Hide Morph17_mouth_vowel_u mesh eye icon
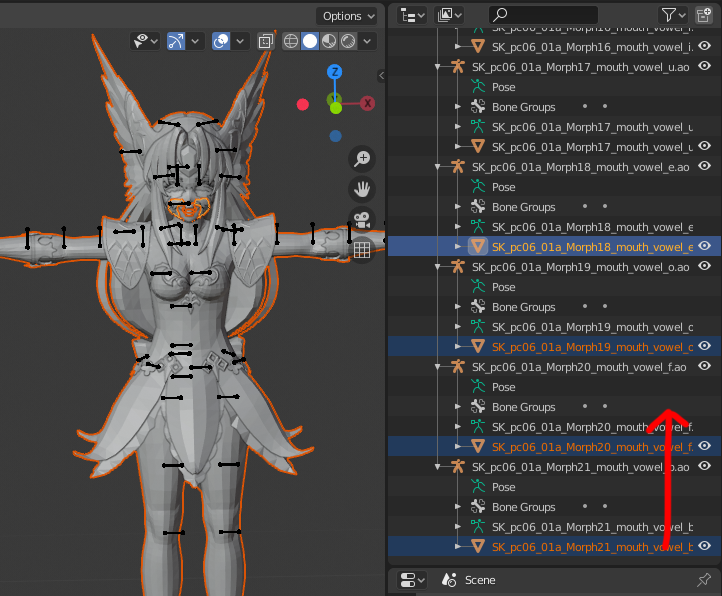This screenshot has width=722, height=596. [705, 146]
